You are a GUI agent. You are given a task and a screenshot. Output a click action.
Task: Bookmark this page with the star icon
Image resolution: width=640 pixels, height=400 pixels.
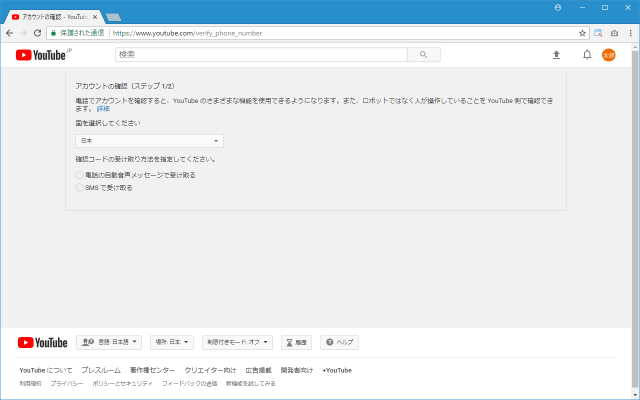582,32
